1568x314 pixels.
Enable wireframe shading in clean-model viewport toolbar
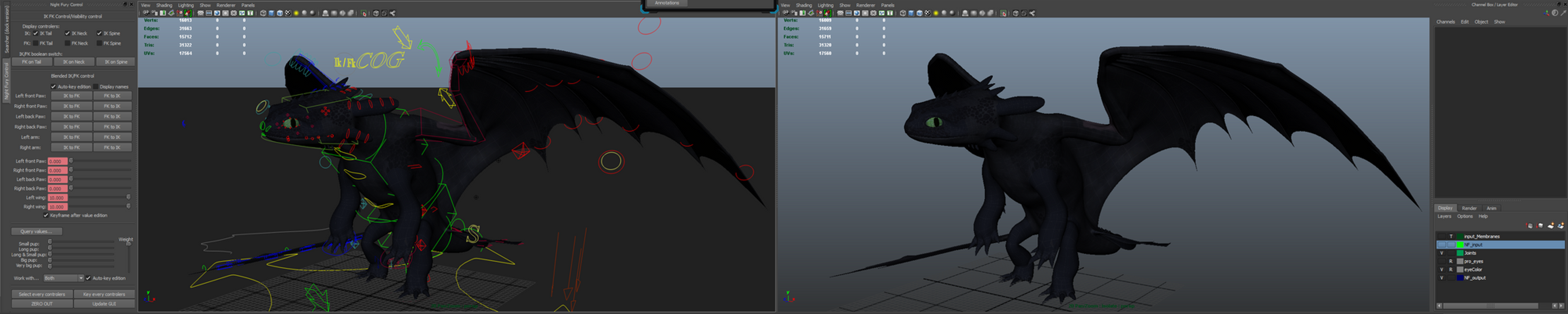pyautogui.click(x=903, y=13)
